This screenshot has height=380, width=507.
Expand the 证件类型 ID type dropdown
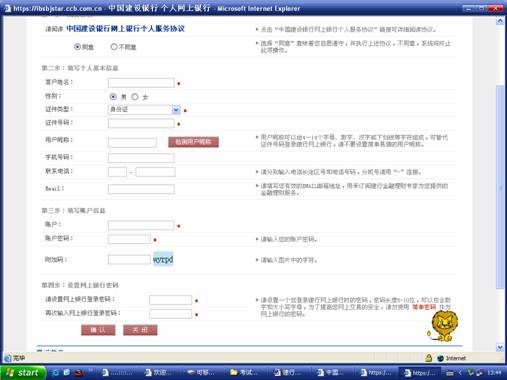[x=176, y=110]
